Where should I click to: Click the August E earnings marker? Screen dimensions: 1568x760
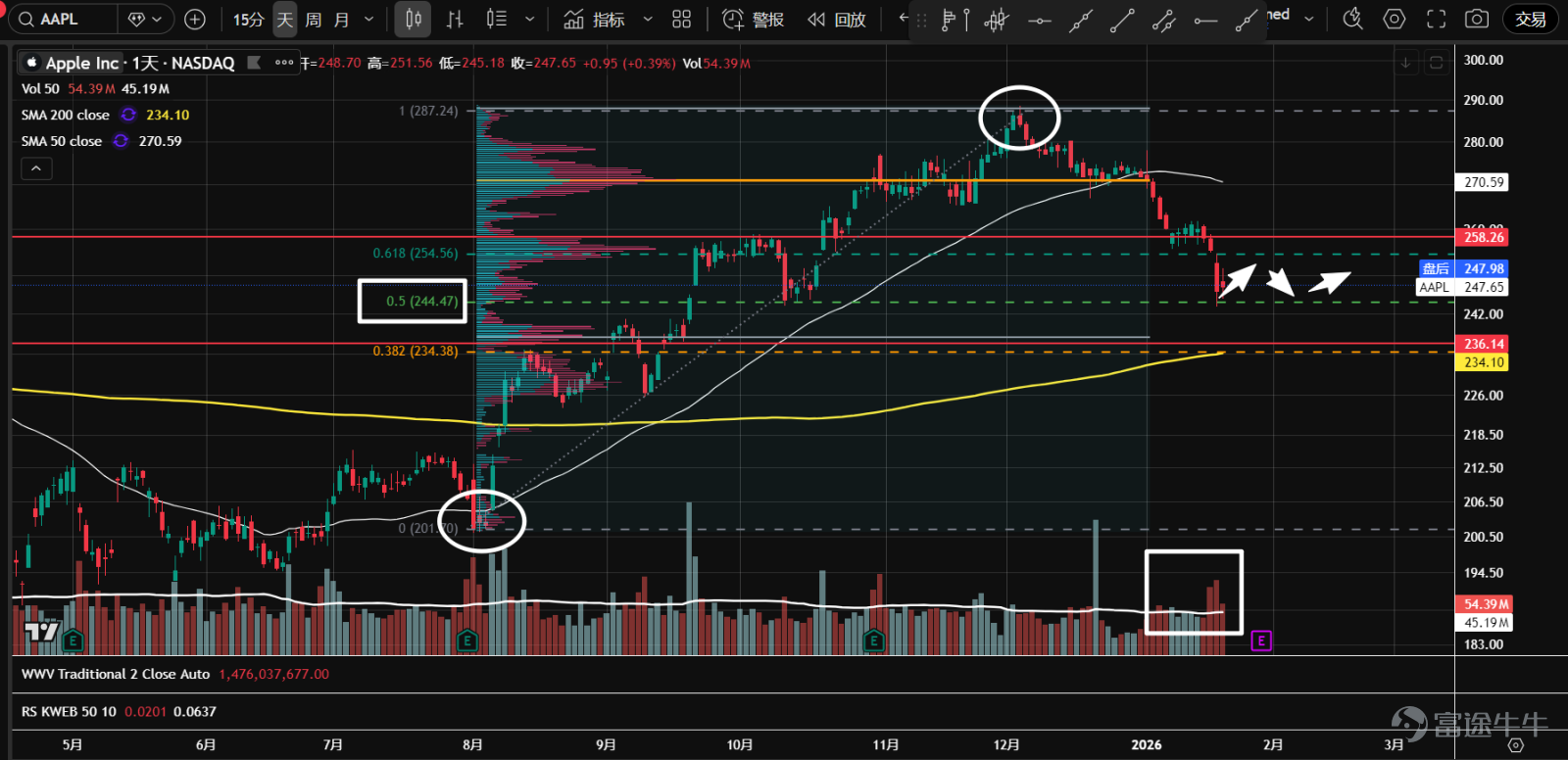tap(466, 641)
